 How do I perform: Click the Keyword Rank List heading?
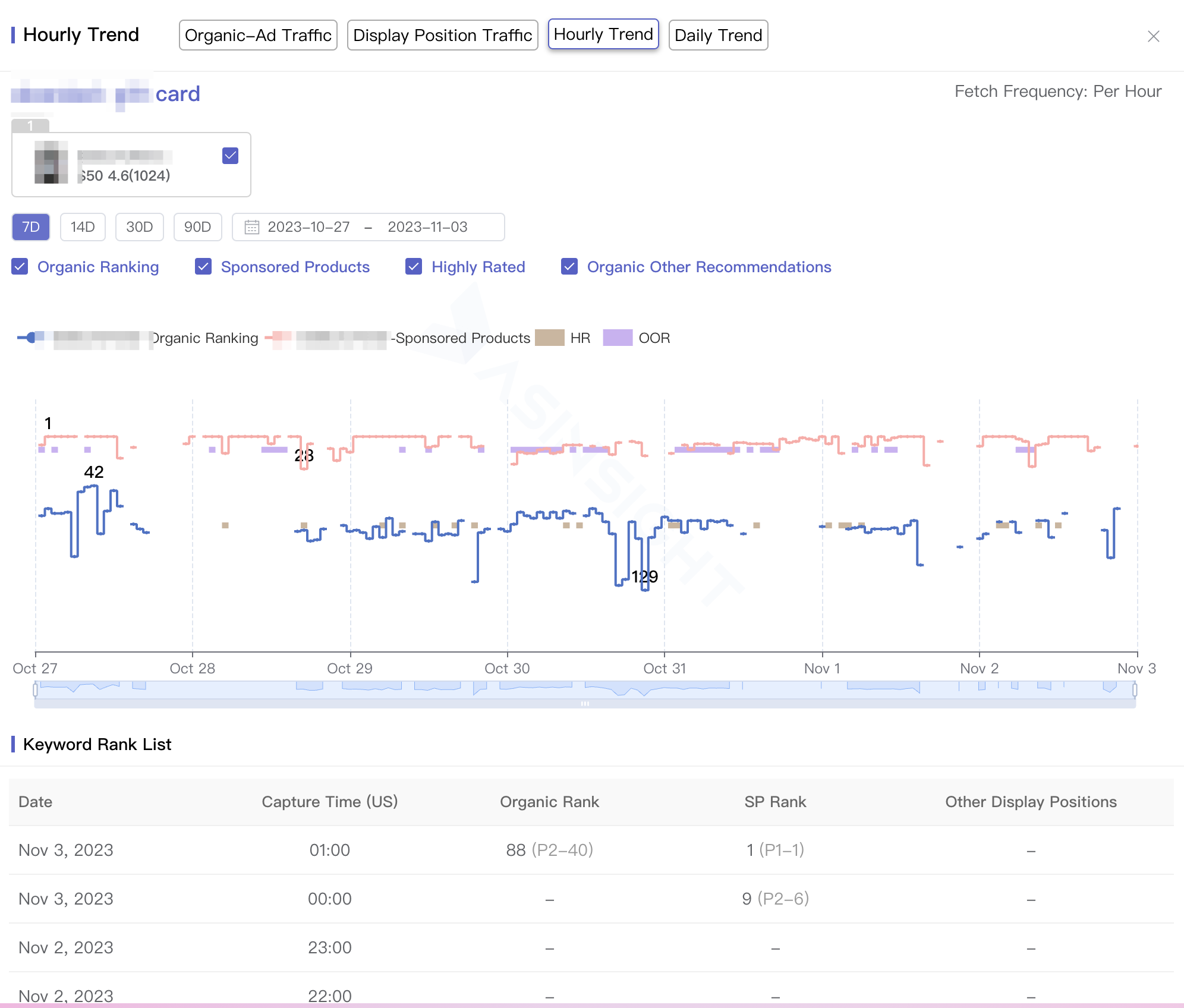pyautogui.click(x=97, y=744)
